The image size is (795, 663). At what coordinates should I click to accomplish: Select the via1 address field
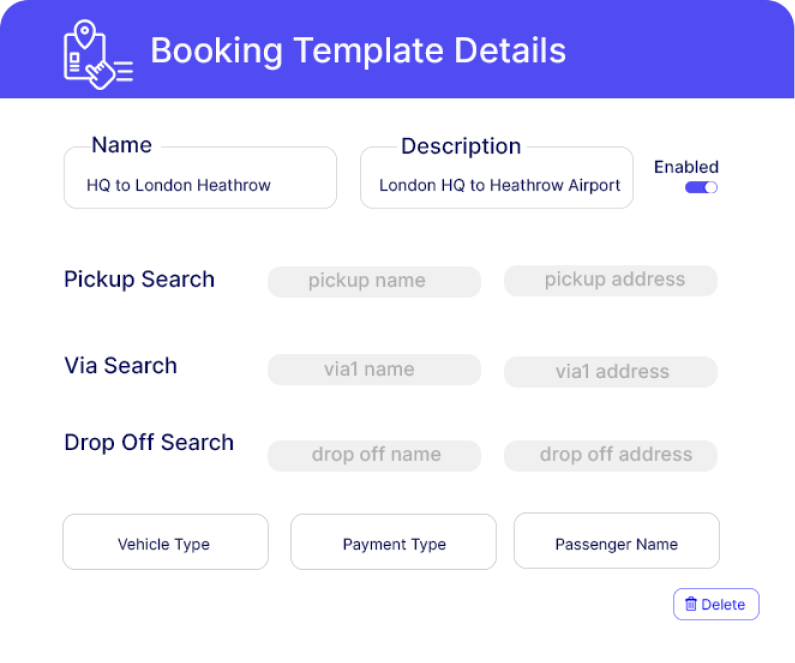pos(610,372)
